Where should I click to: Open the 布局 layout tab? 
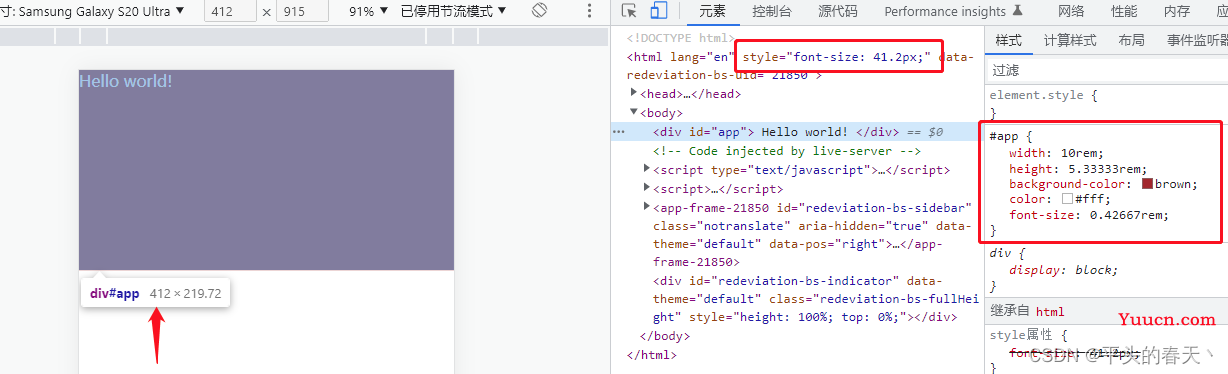pos(1131,40)
